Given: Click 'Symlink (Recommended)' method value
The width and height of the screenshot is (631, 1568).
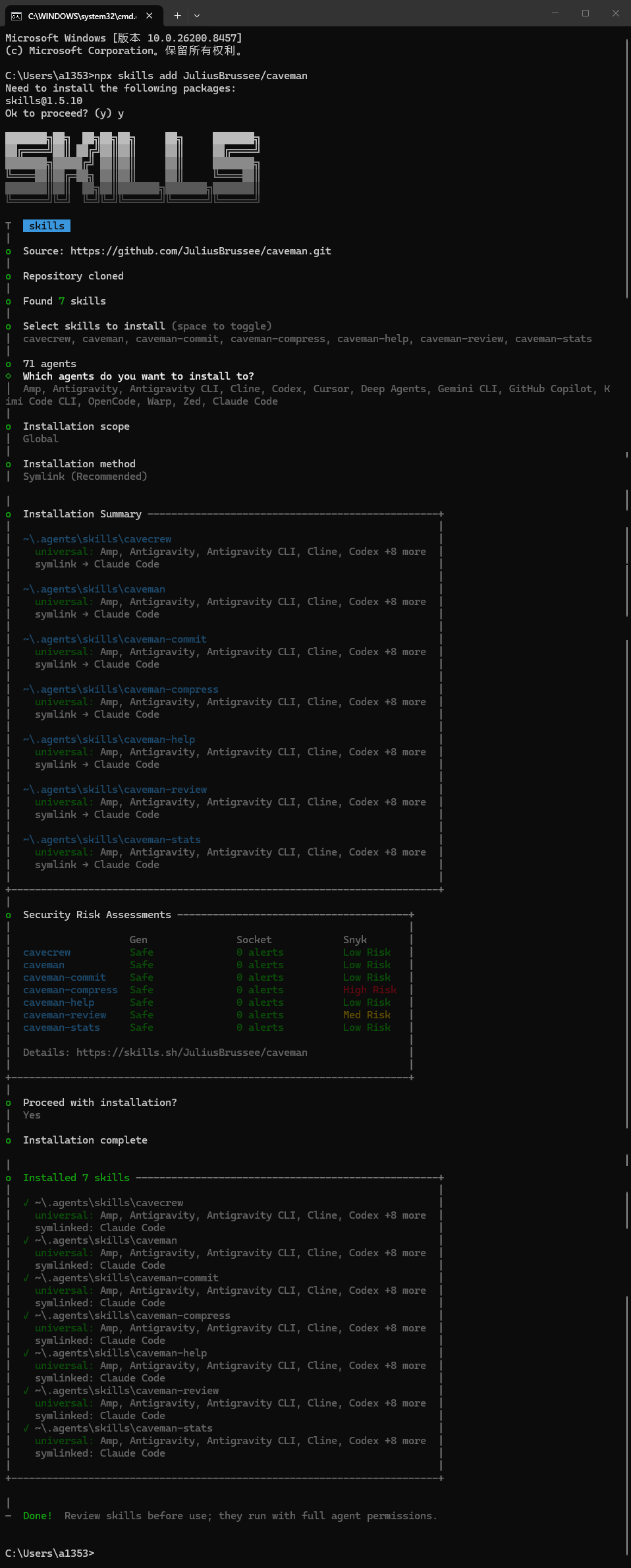Looking at the screenshot, I should tap(85, 477).
